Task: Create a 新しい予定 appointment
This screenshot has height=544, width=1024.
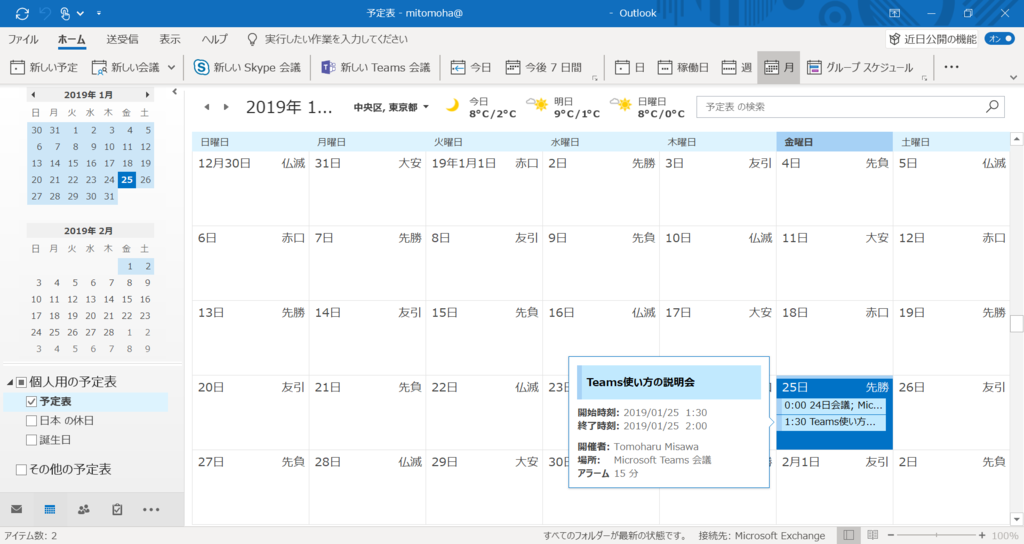Action: pos(44,67)
